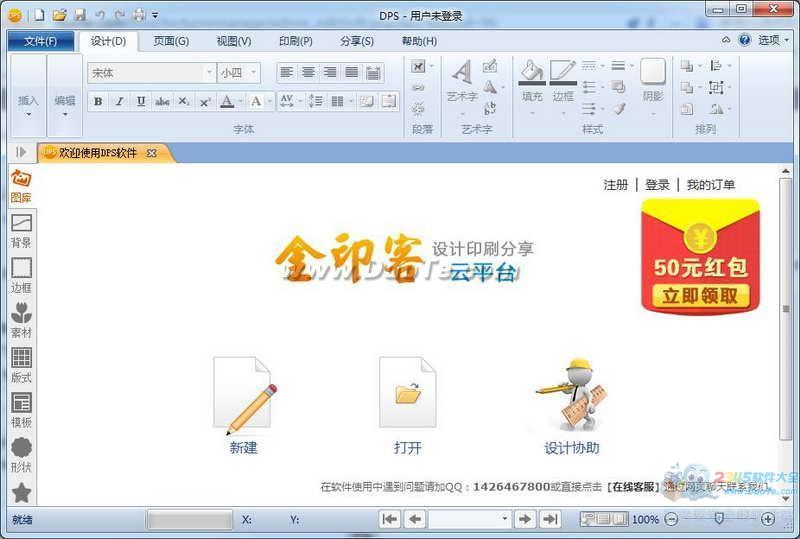The width and height of the screenshot is (800, 539).
Task: Open the 宋体 font name dropdown
Action: pos(209,72)
